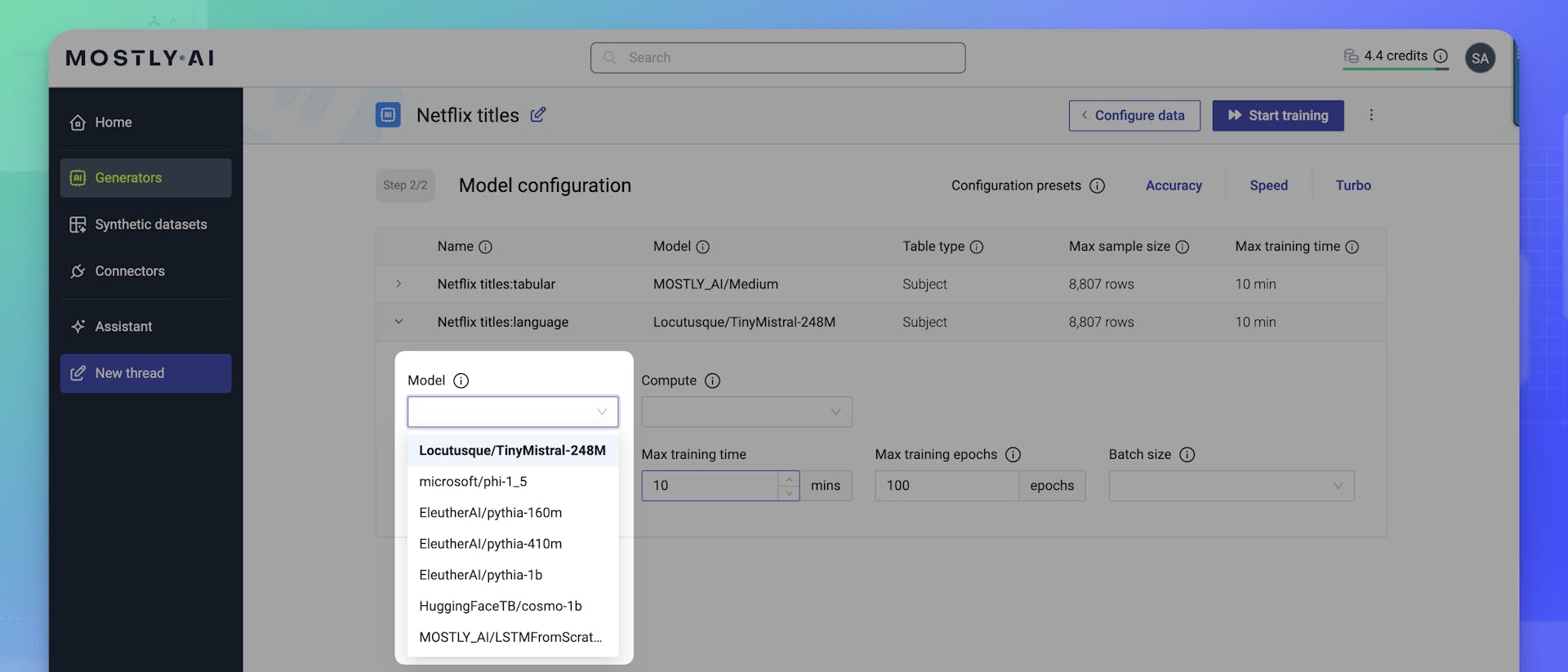Decrease Max training time with down arrow
Screen dimensions: 1568x672
(x=789, y=493)
